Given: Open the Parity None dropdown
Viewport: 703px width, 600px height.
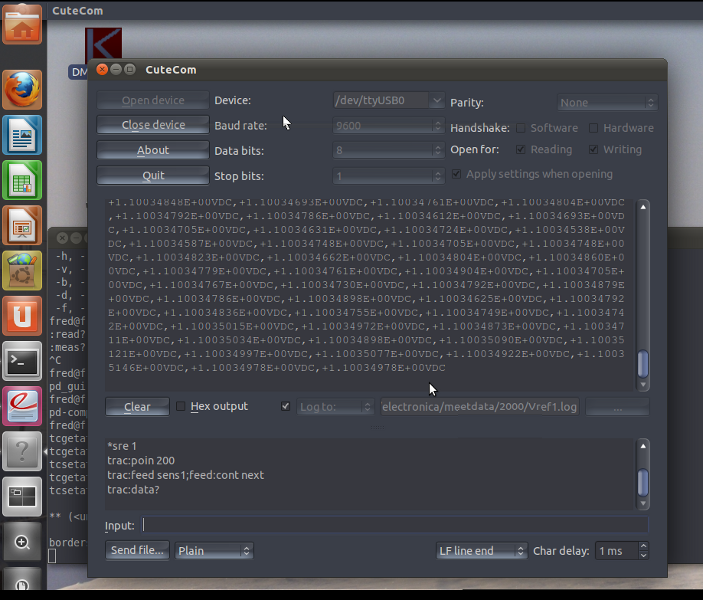Looking at the screenshot, I should (x=608, y=103).
